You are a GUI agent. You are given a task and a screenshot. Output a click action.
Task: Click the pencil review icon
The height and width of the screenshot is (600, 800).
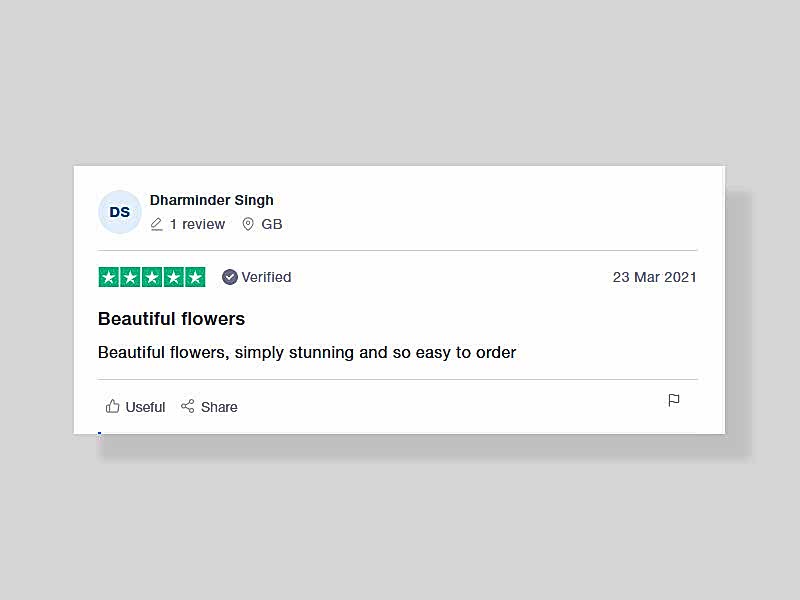(157, 224)
